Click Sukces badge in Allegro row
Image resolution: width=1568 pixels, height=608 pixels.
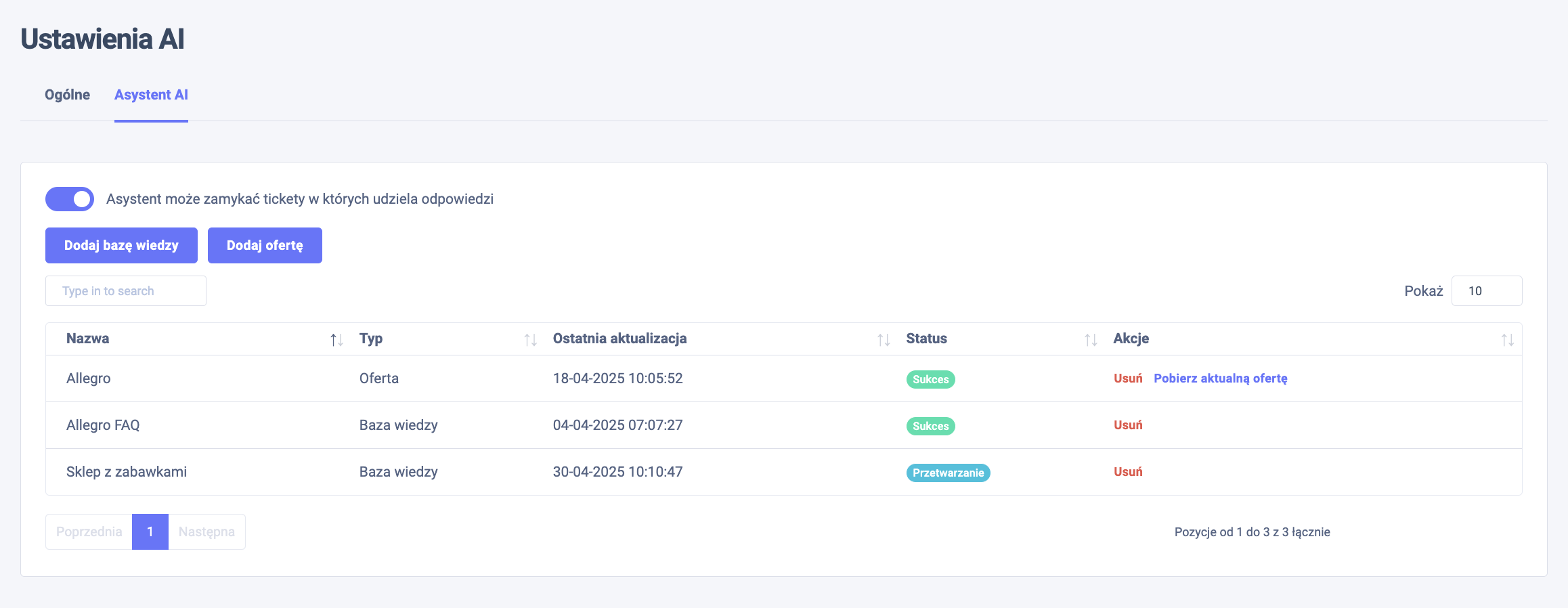click(x=931, y=379)
